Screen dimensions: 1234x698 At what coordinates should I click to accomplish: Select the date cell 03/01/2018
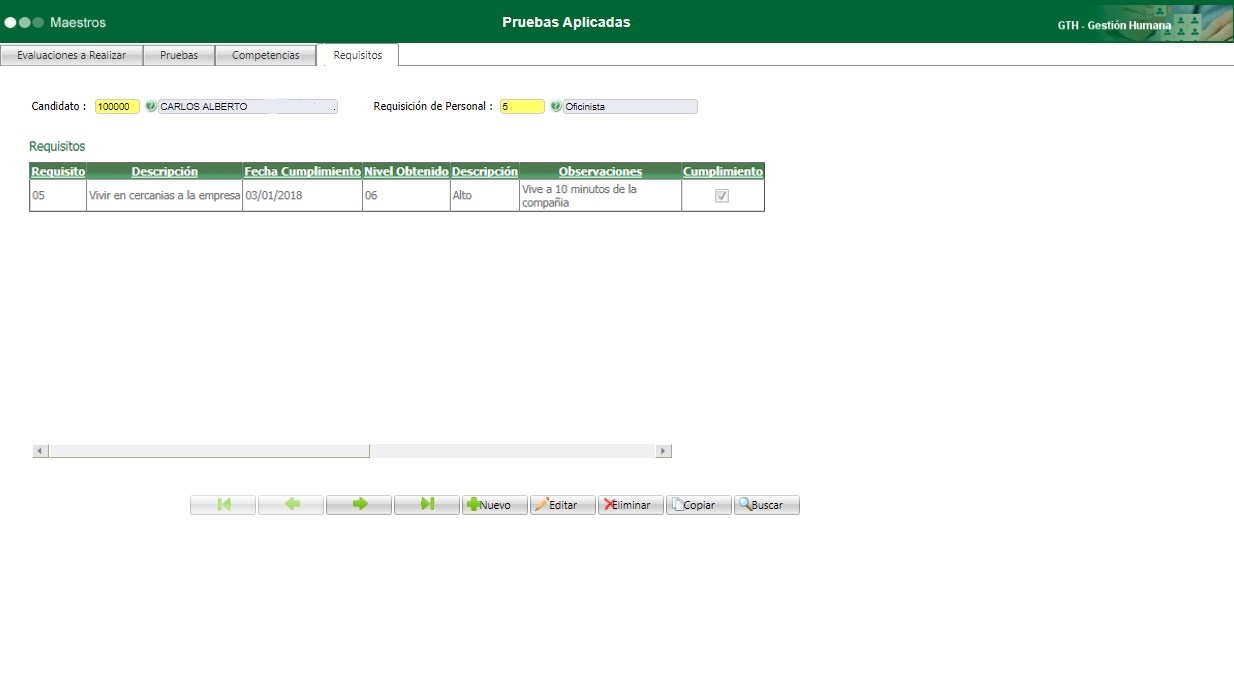tap(302, 196)
